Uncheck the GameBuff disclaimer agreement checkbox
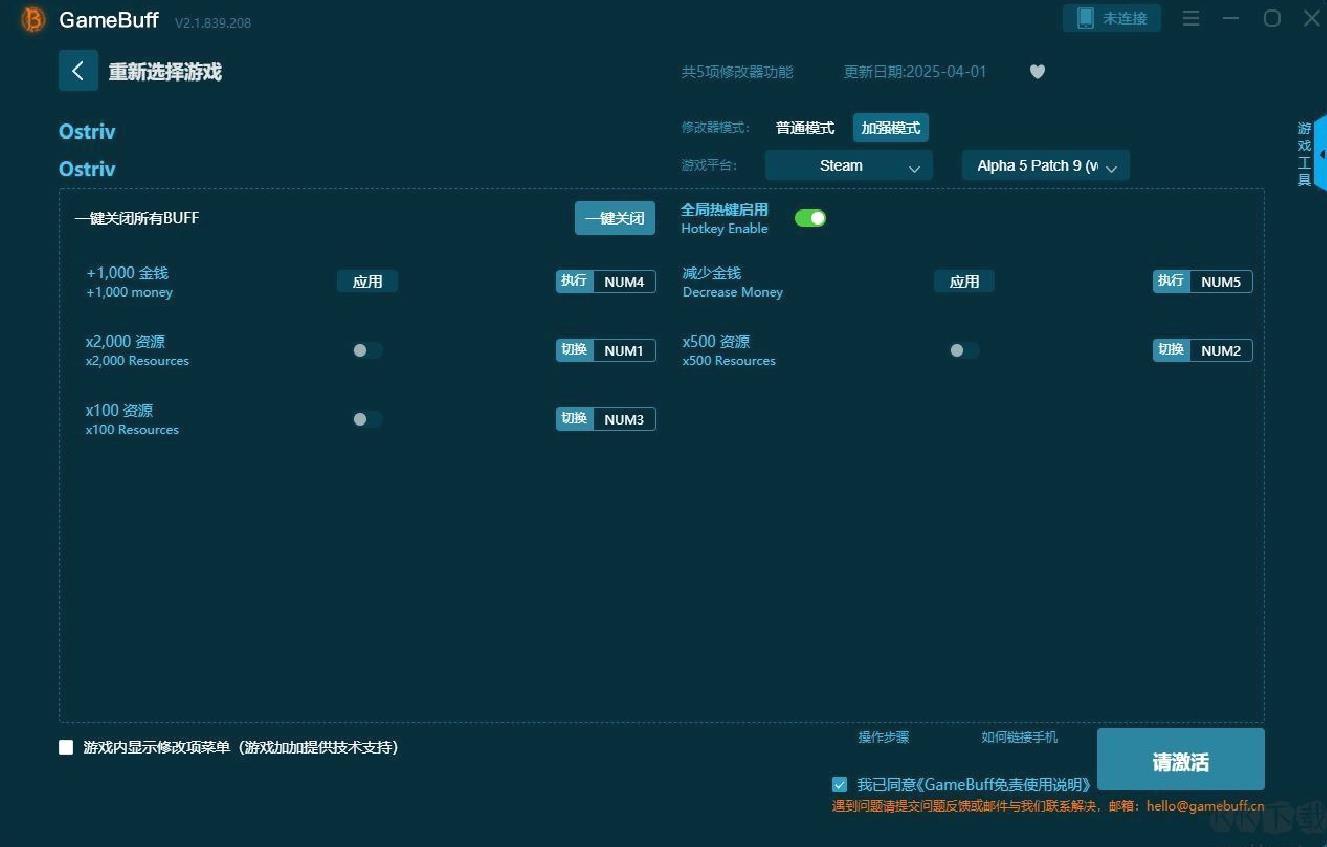The width and height of the screenshot is (1327, 847). [x=839, y=784]
